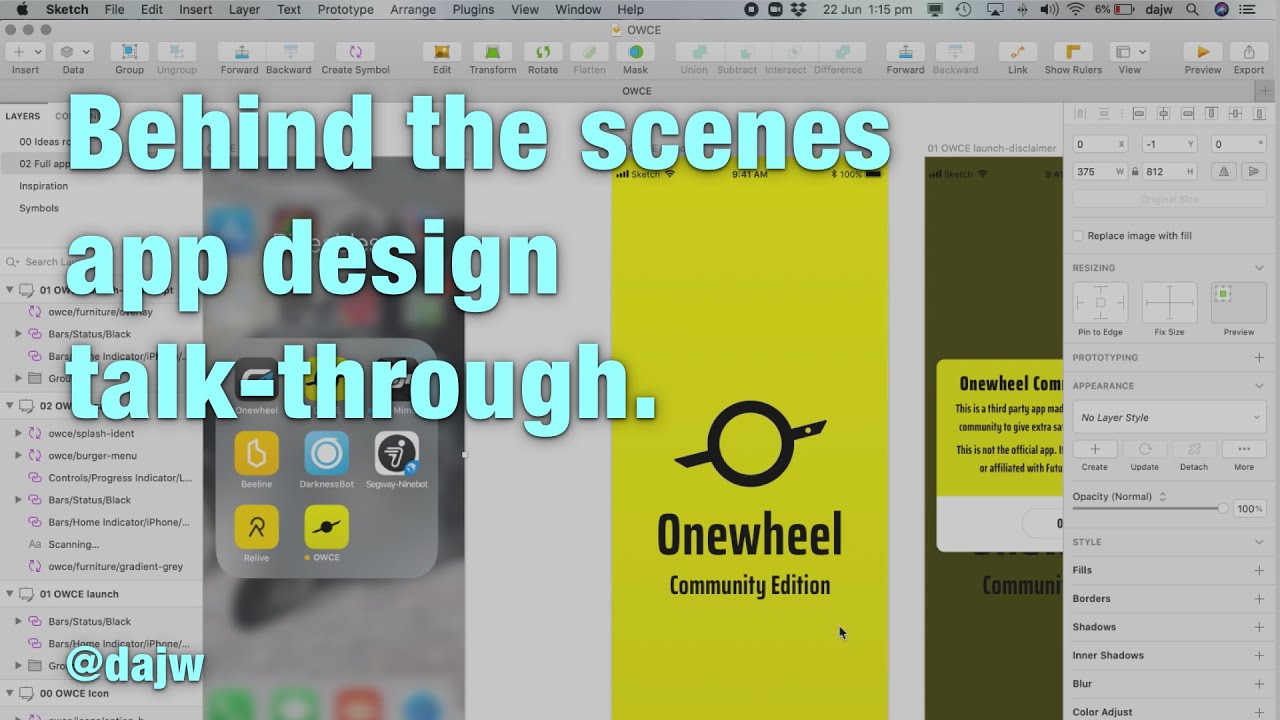
Task: Open the No Layer Style dropdown
Action: click(x=1169, y=418)
